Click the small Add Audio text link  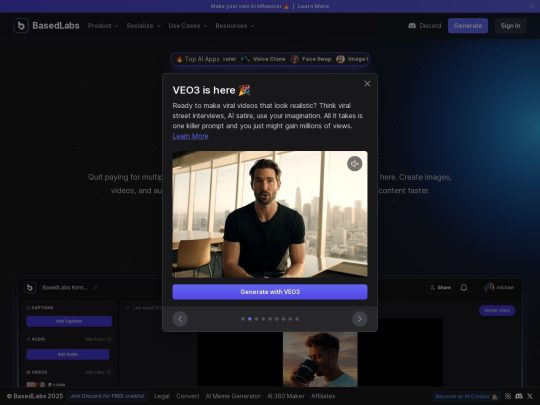coord(98,340)
